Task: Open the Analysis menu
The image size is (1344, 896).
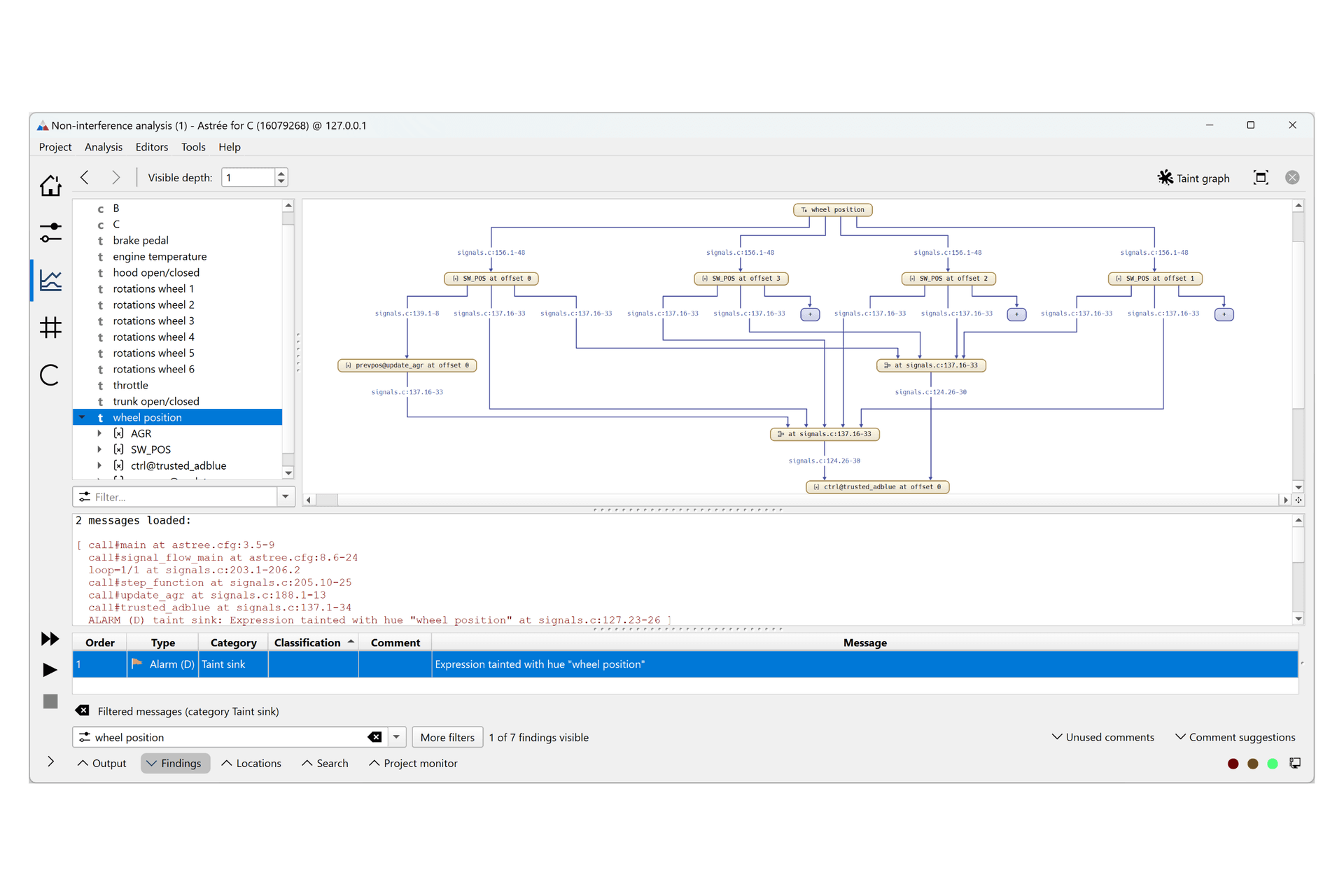Action: (103, 147)
